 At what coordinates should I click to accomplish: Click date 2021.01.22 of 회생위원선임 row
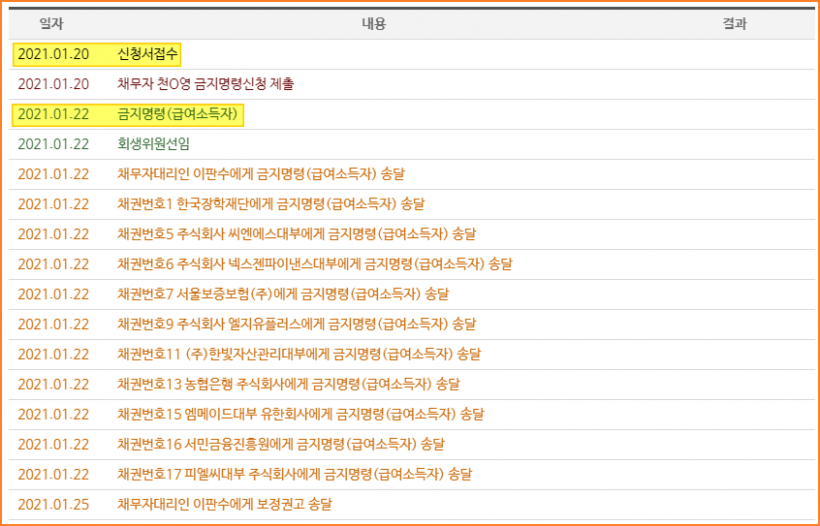point(53,144)
